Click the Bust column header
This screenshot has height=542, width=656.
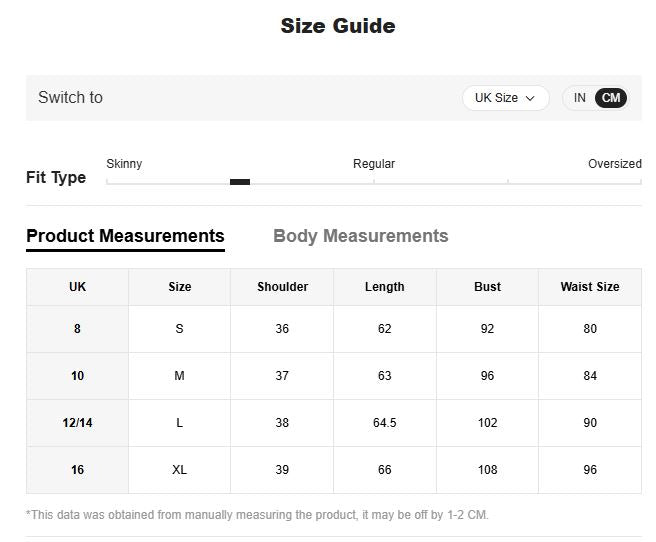tap(487, 287)
